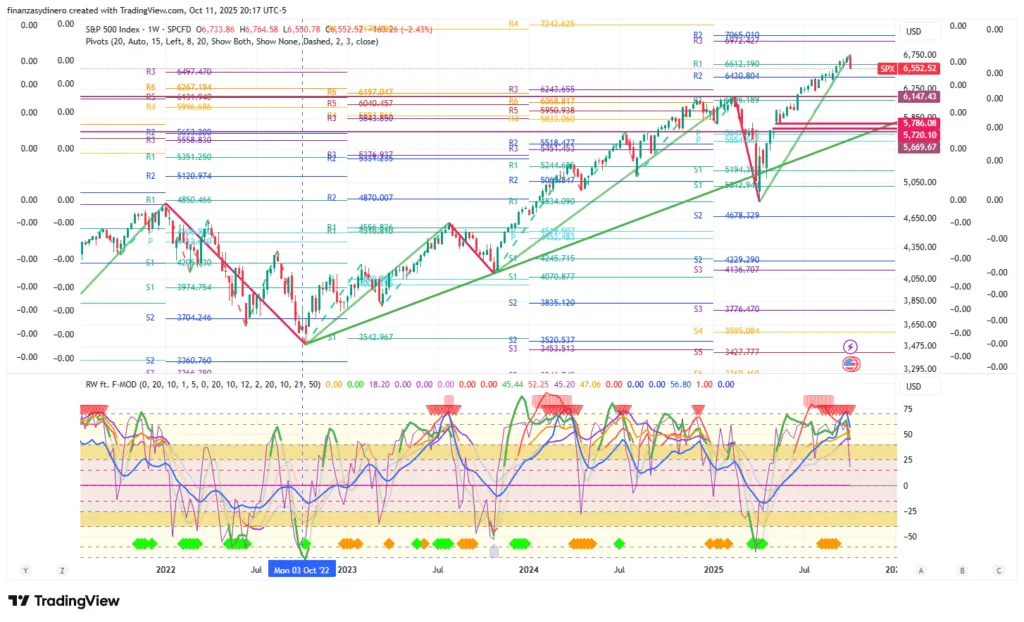Click the 2024 label on the time axis
1024x622 pixels.
coord(529,570)
